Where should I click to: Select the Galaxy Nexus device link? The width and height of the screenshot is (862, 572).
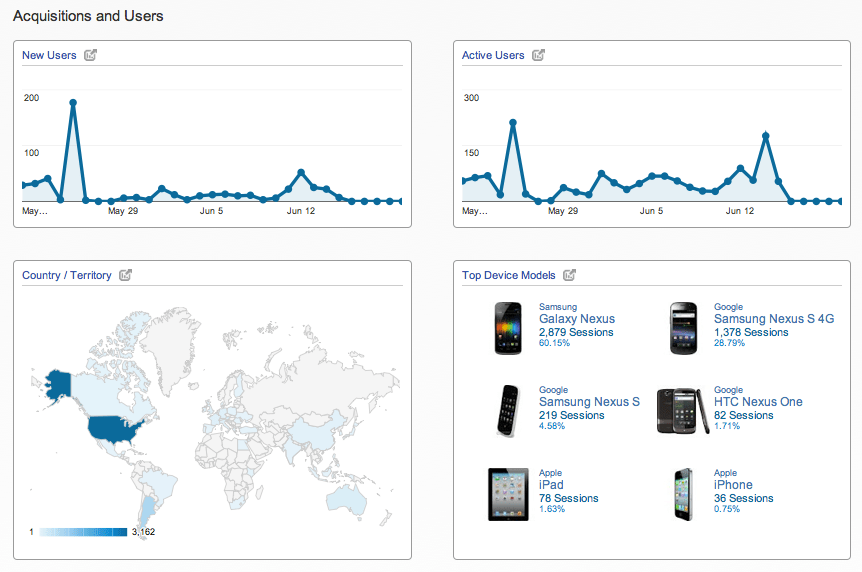577,319
